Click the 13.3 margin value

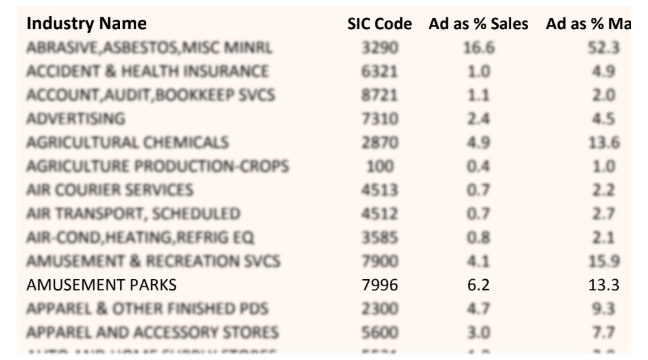point(604,285)
